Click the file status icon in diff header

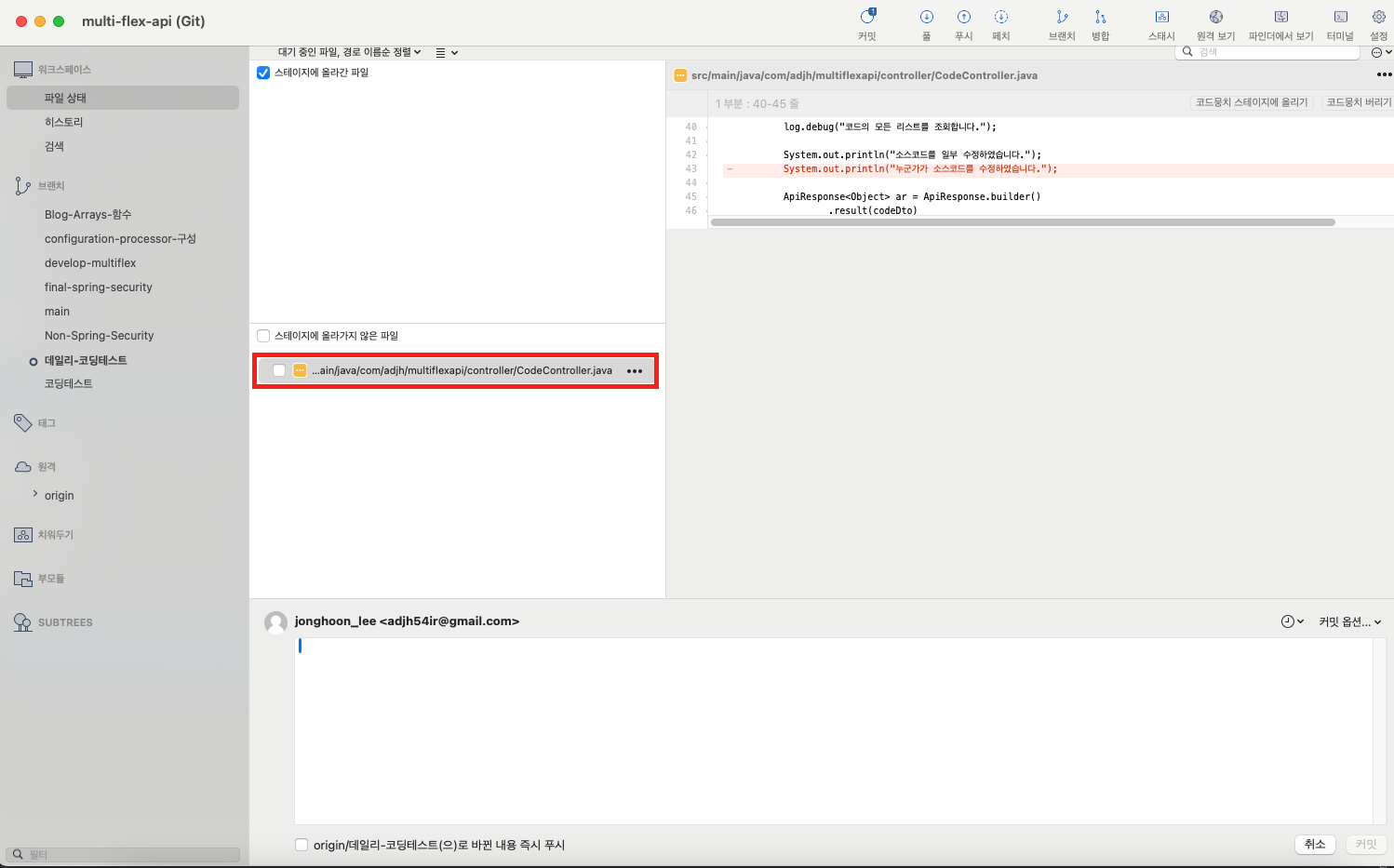680,75
